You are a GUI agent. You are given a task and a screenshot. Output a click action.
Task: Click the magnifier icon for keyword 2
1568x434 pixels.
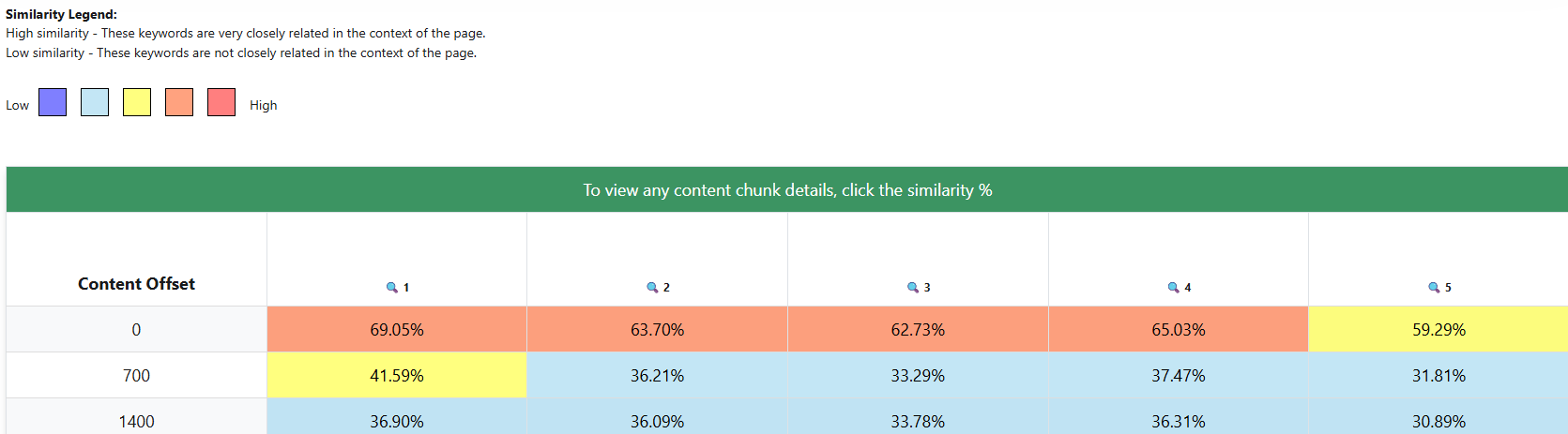click(x=652, y=288)
